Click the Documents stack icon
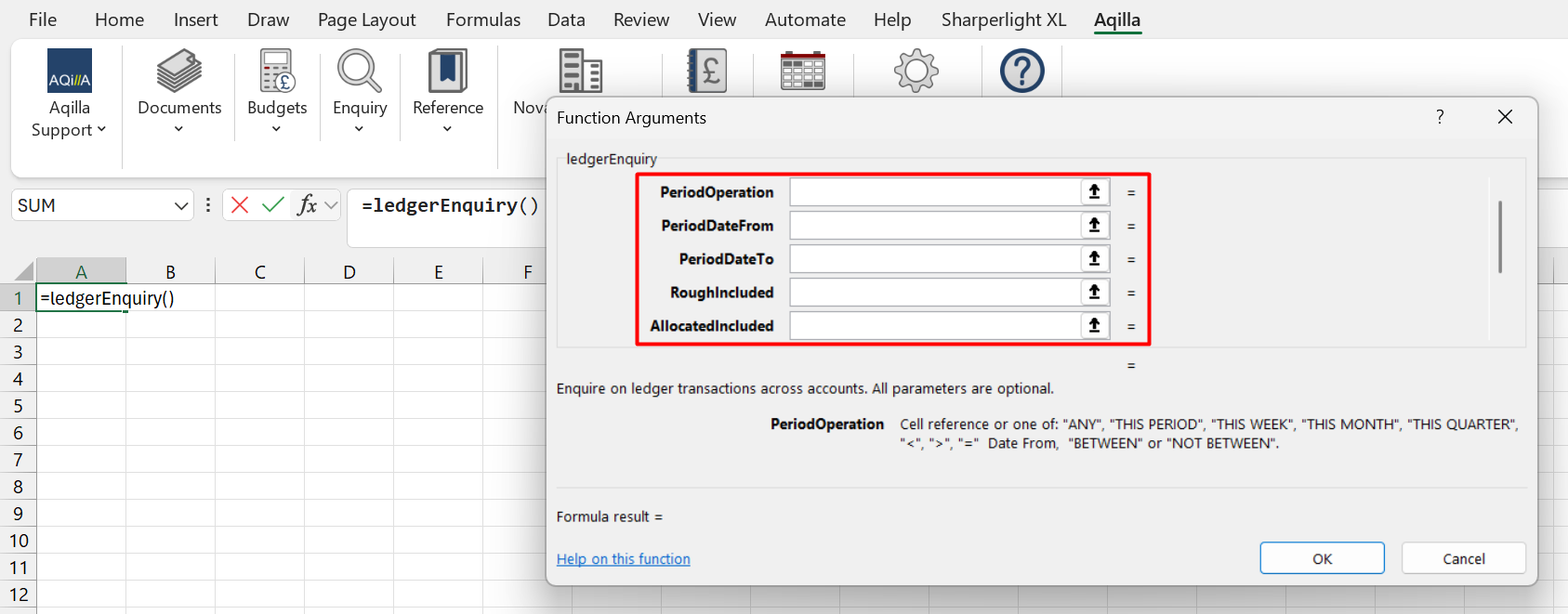This screenshot has height=614, width=1568. point(179,72)
